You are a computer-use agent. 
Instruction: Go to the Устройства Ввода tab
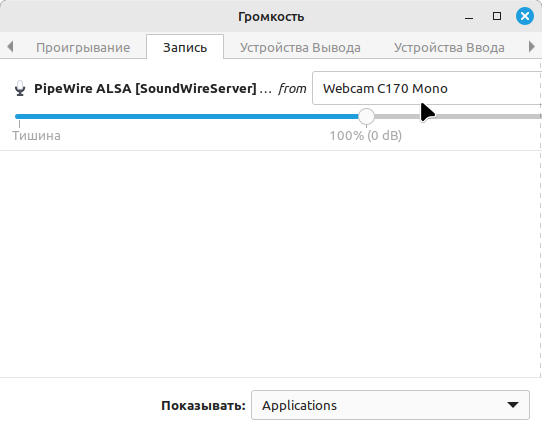(449, 47)
